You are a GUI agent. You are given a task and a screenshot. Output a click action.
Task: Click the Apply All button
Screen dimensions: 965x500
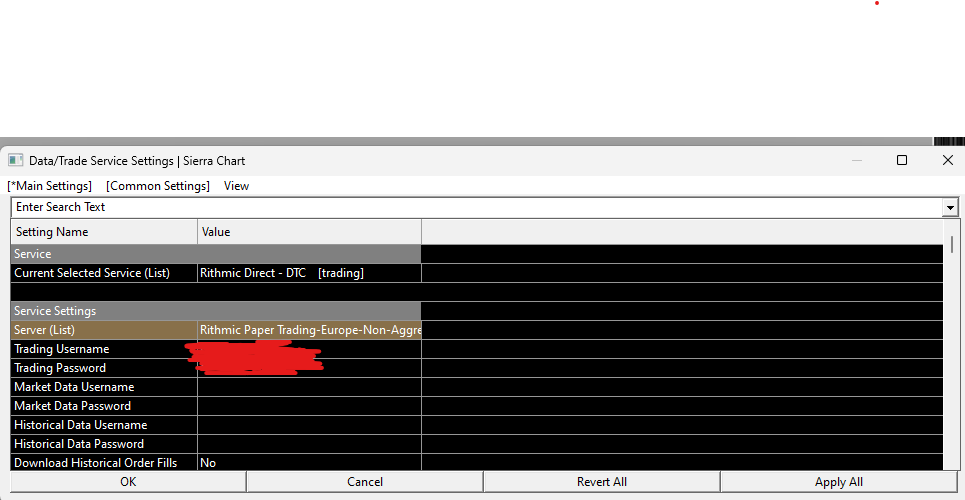[x=839, y=482]
